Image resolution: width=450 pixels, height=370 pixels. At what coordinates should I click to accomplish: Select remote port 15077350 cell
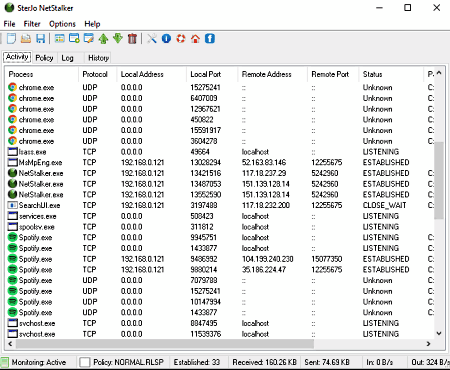(x=327, y=259)
